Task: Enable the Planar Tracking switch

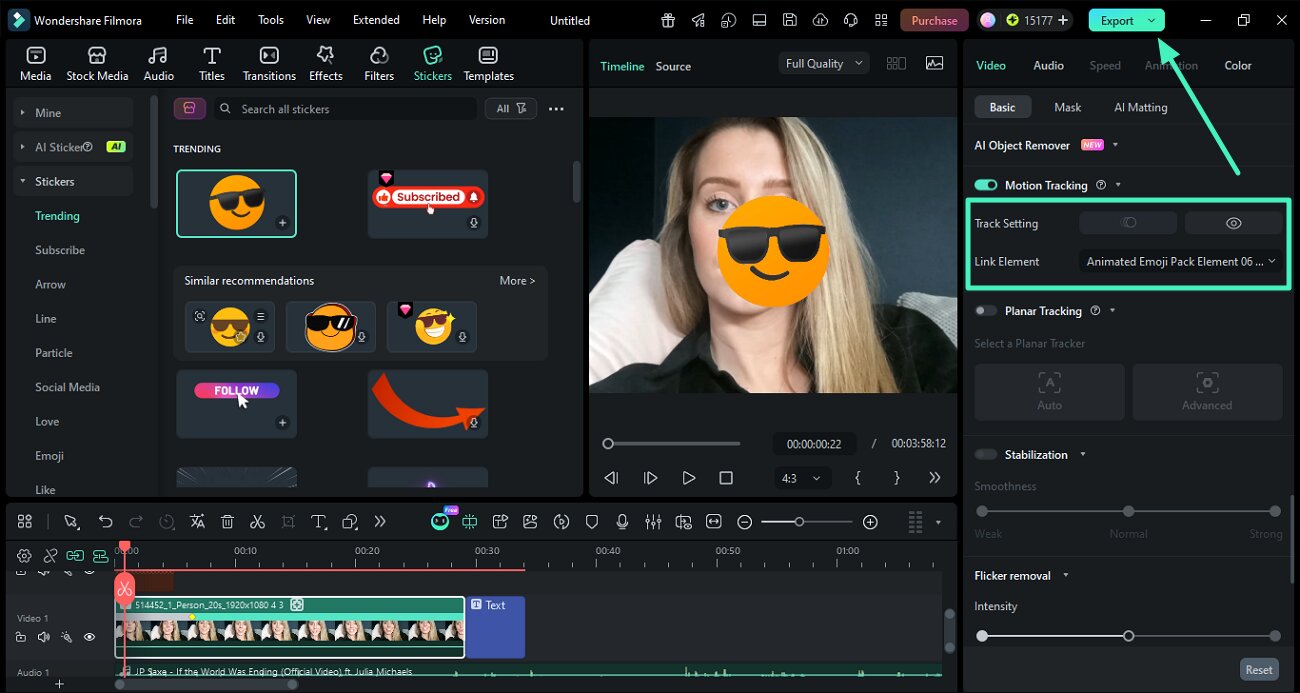Action: [986, 311]
